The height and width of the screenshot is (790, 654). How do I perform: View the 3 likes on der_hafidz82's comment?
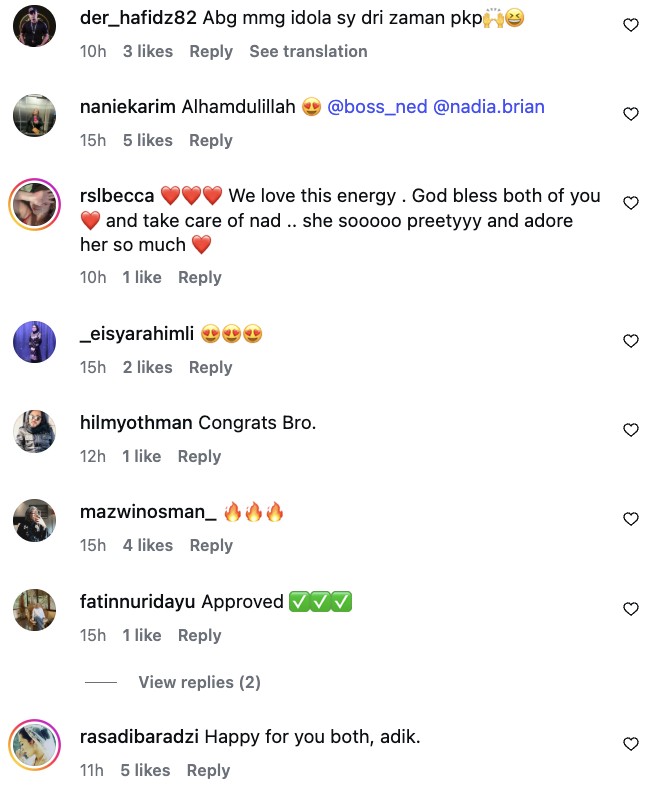tap(148, 51)
